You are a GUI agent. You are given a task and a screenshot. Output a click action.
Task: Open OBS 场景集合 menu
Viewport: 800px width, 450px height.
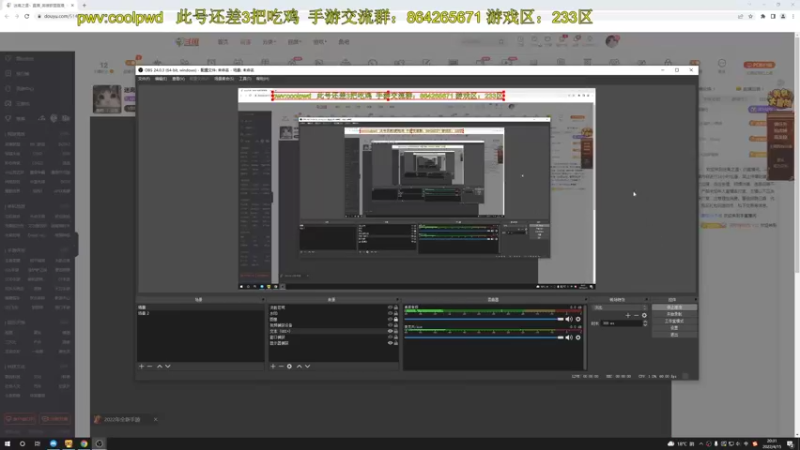(x=223, y=79)
